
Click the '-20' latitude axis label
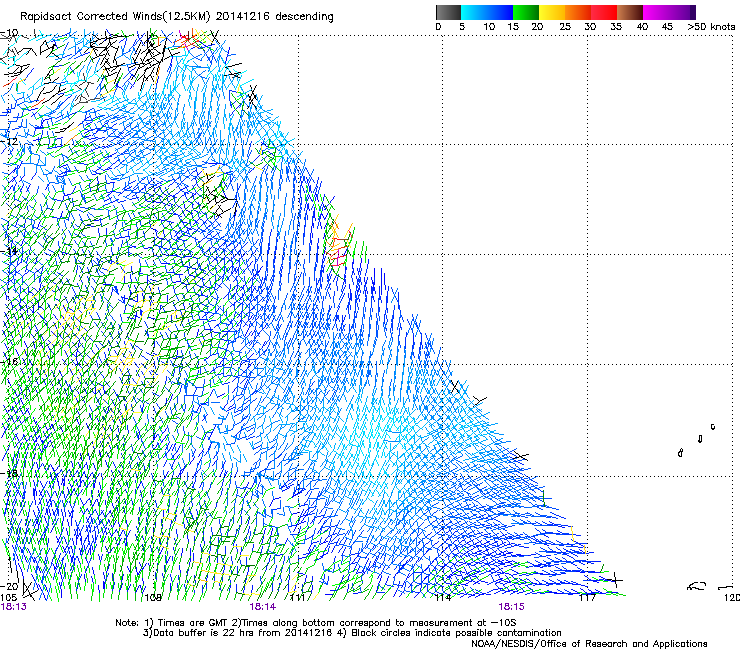click(10, 586)
